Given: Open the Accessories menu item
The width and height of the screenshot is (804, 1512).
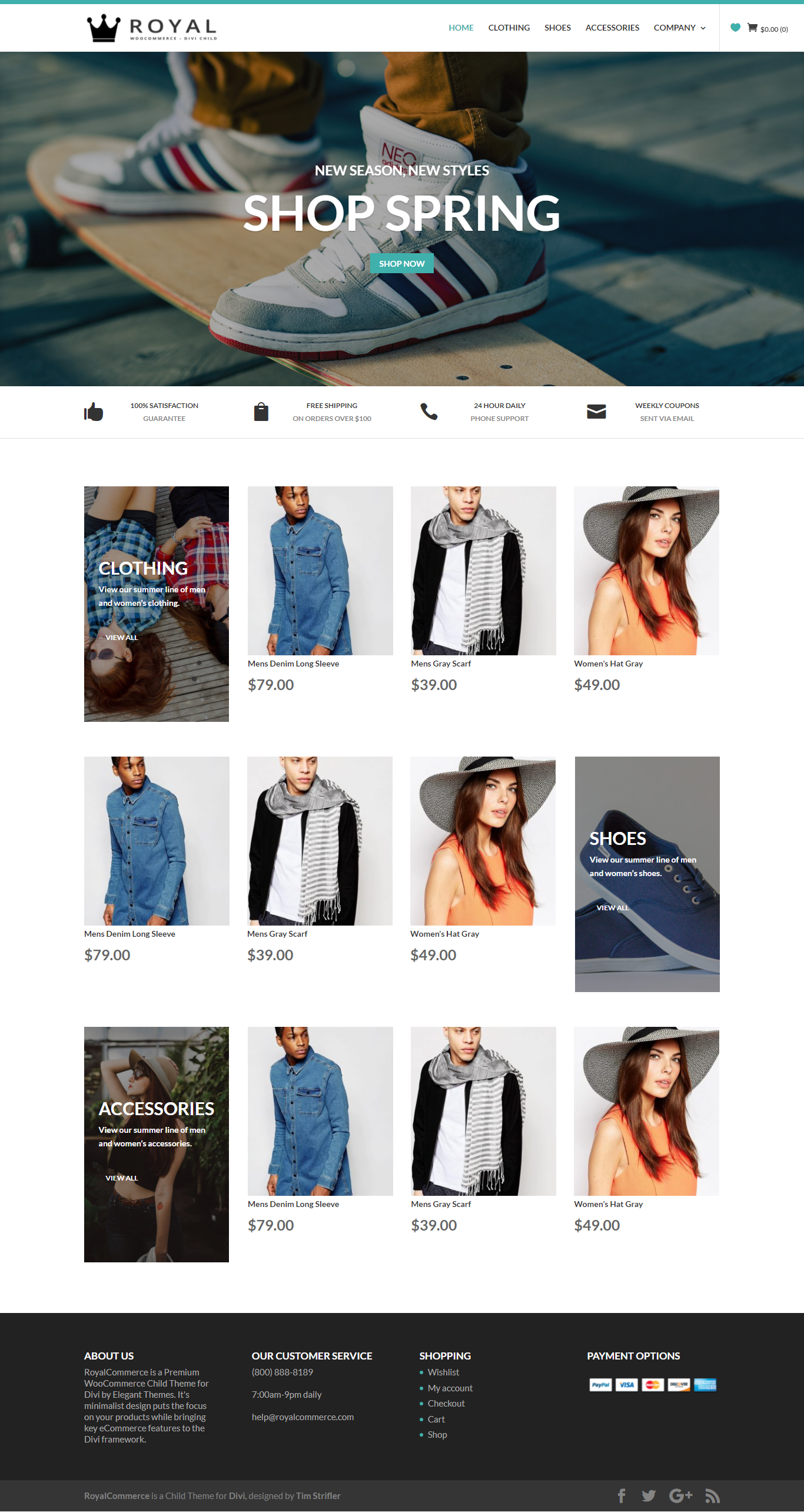Looking at the screenshot, I should click(x=612, y=28).
